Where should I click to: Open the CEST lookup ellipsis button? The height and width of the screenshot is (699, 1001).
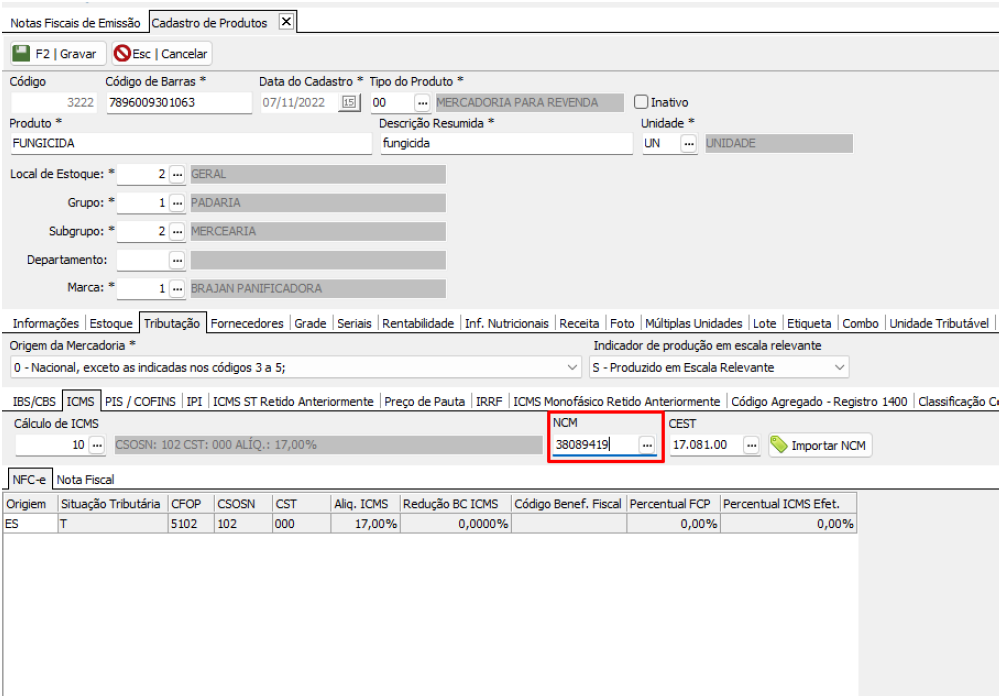pos(751,445)
